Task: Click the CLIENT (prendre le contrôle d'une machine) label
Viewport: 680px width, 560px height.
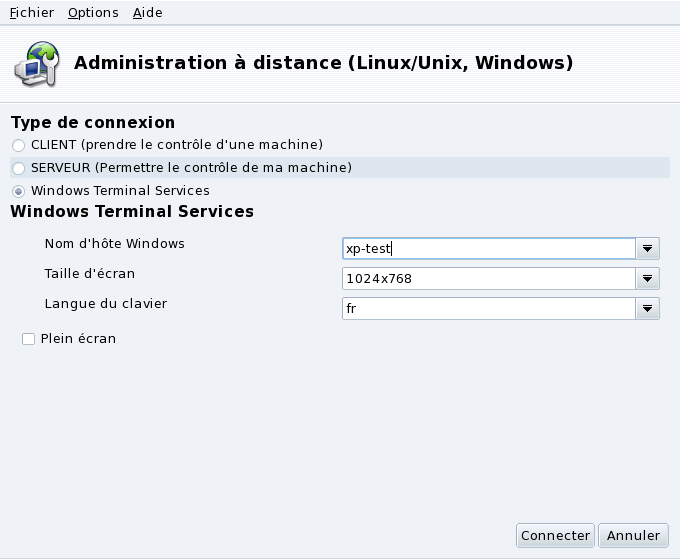Action: tap(177, 145)
